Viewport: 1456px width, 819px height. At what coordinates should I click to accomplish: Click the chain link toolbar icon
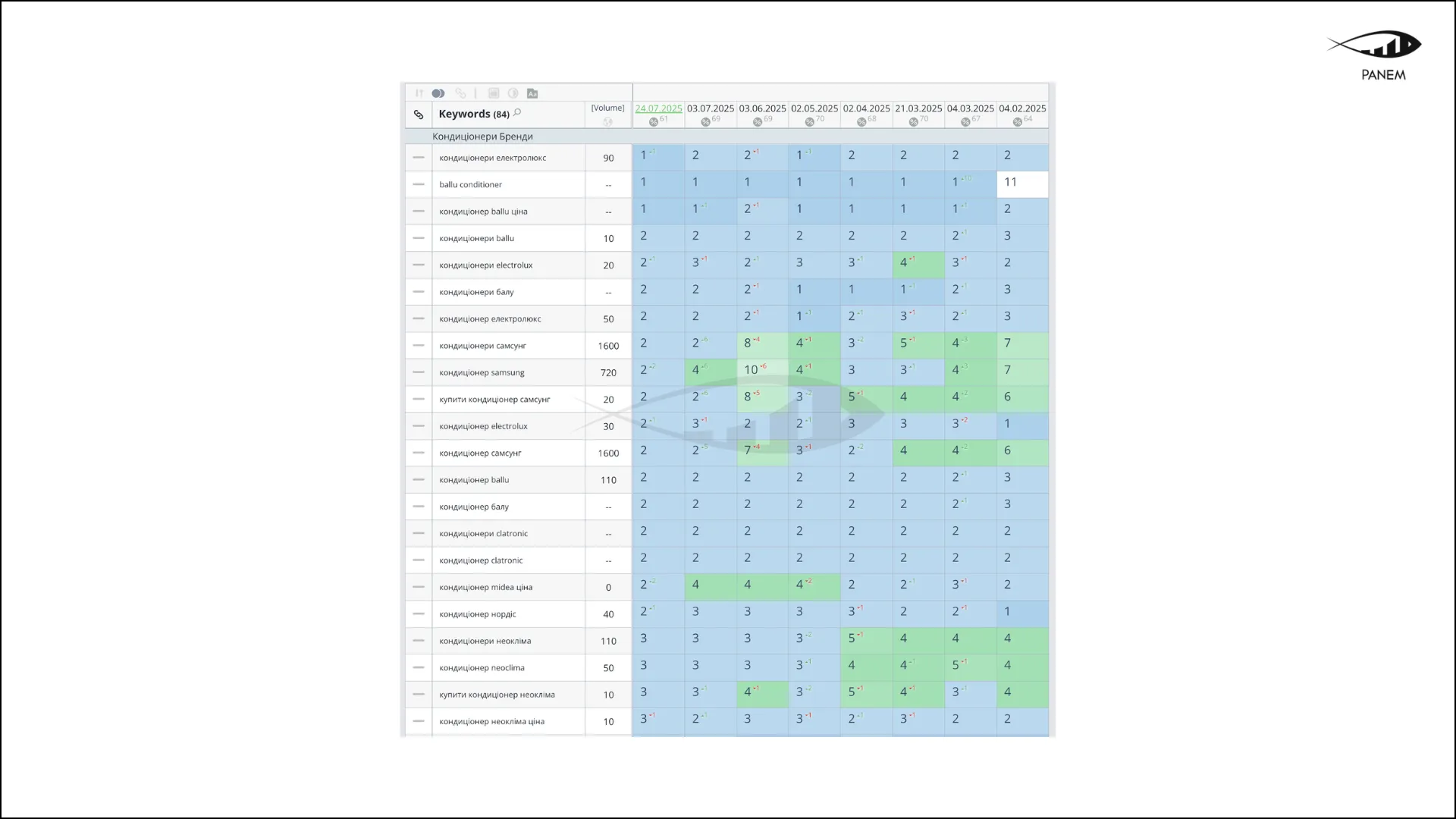click(460, 93)
